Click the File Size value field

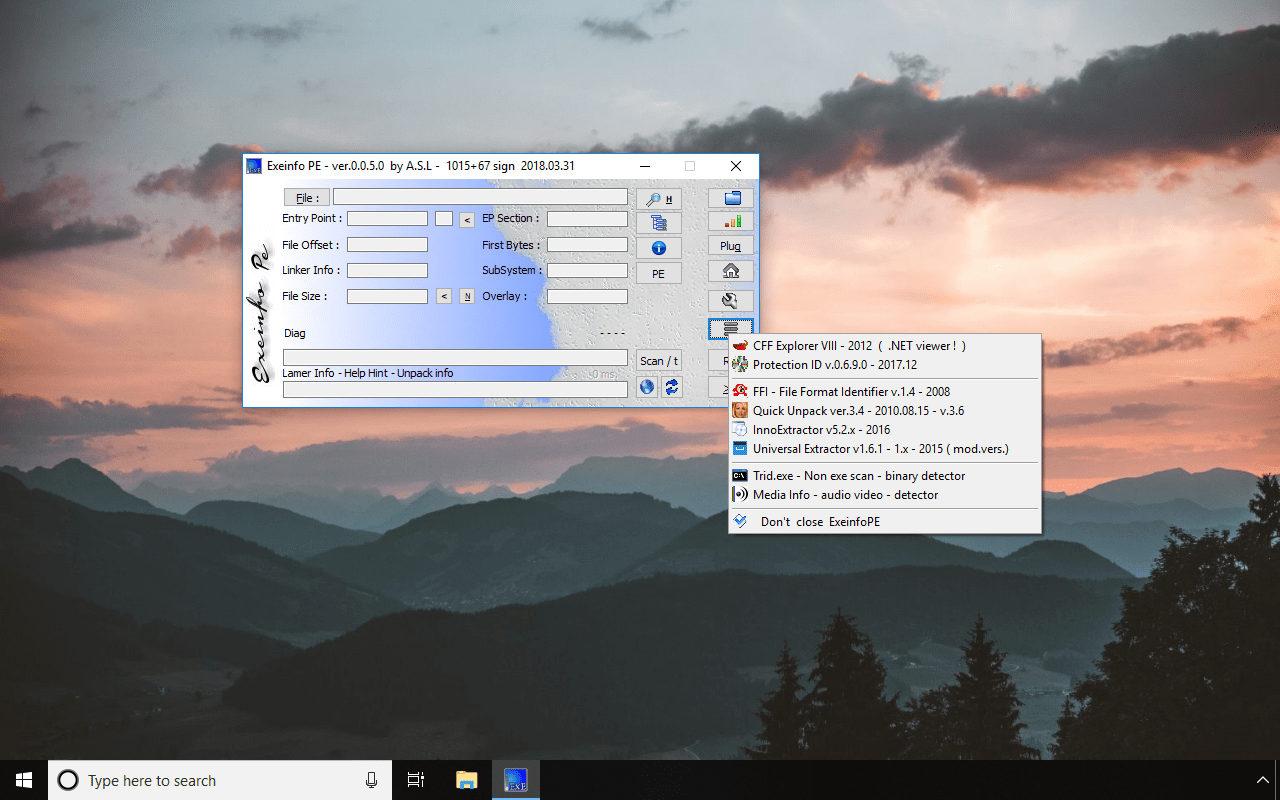tap(387, 297)
